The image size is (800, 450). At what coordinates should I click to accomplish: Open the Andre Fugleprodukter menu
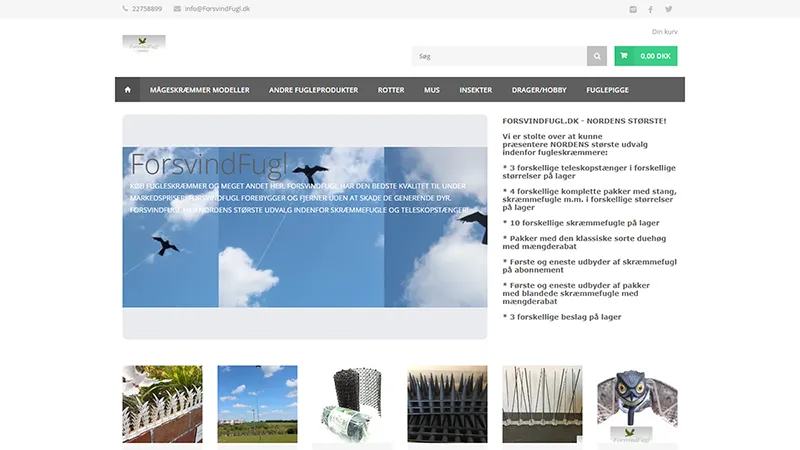[313, 90]
